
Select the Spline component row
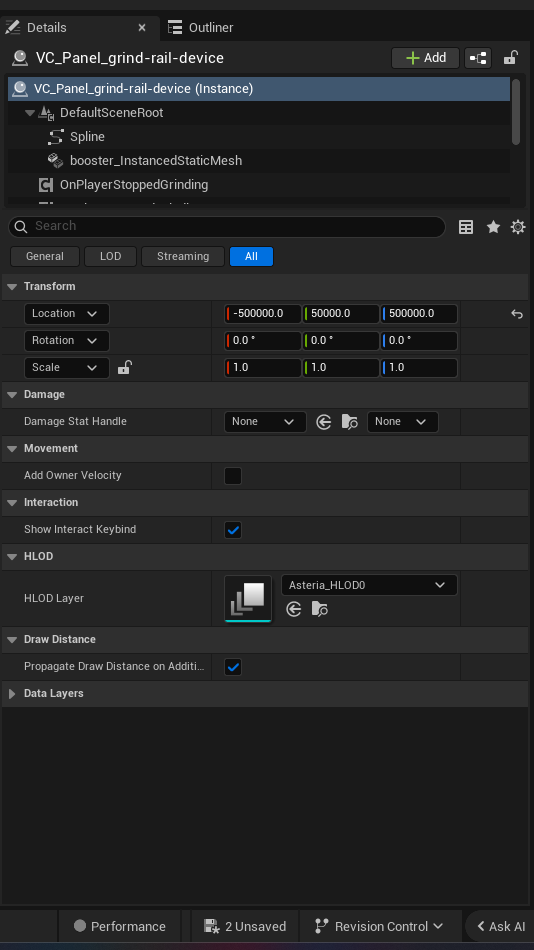[x=259, y=137]
